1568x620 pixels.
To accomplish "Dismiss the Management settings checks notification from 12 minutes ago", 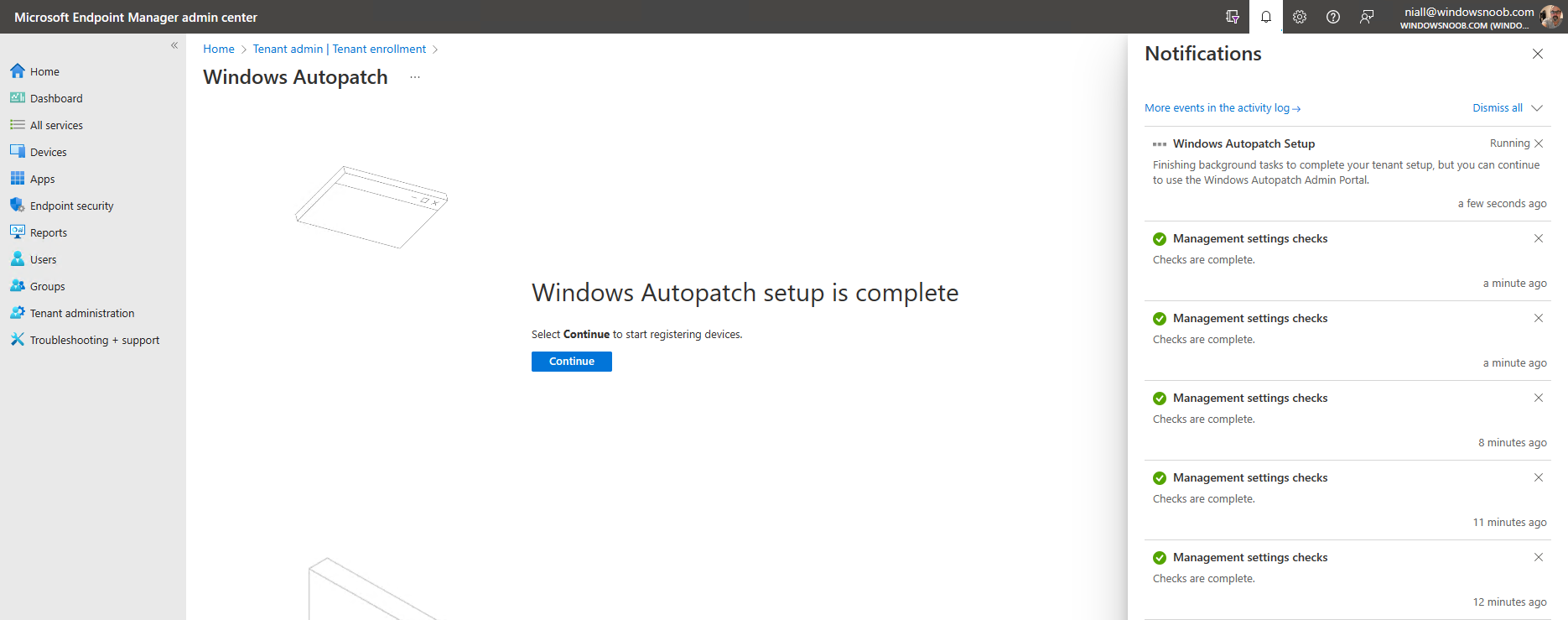I will click(1539, 557).
